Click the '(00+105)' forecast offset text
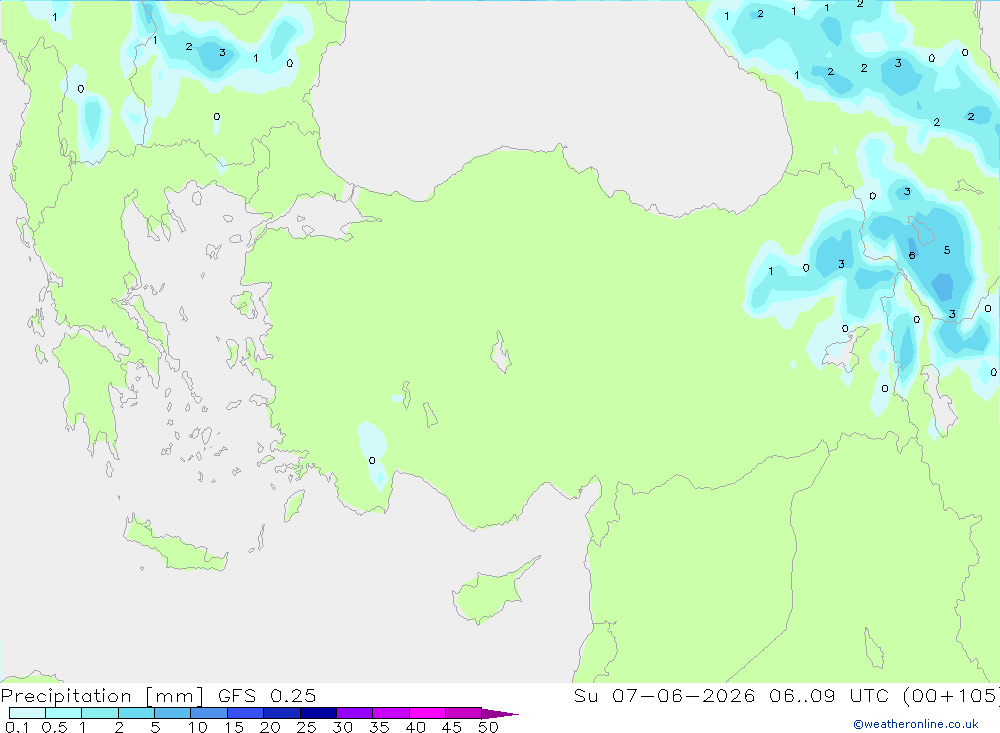Image resolution: width=1000 pixels, height=733 pixels. tap(951, 695)
